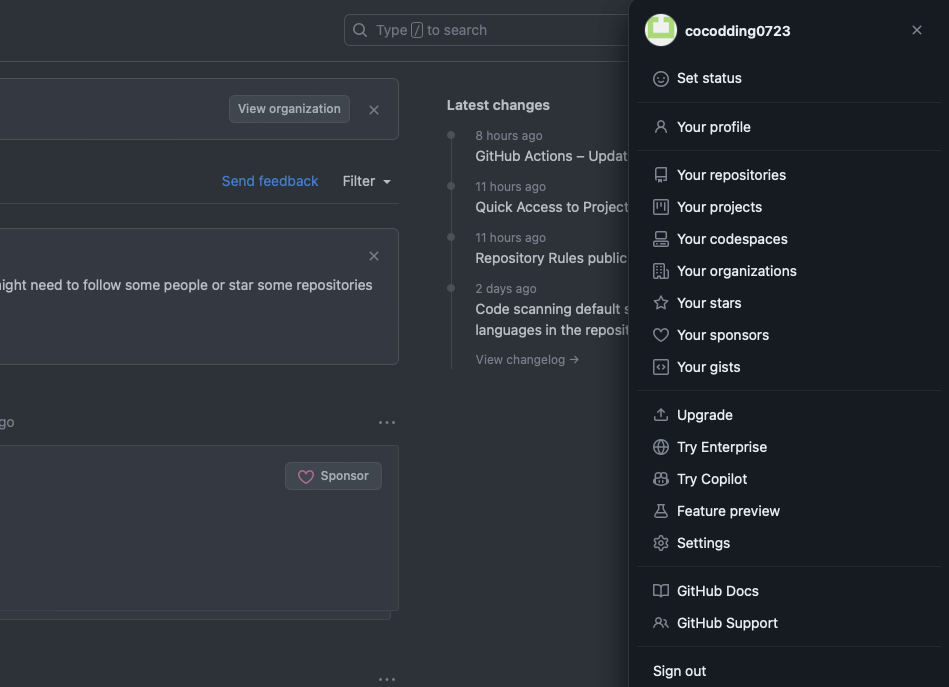The width and height of the screenshot is (949, 687).
Task: Expand the Filter dropdown
Action: click(x=366, y=181)
